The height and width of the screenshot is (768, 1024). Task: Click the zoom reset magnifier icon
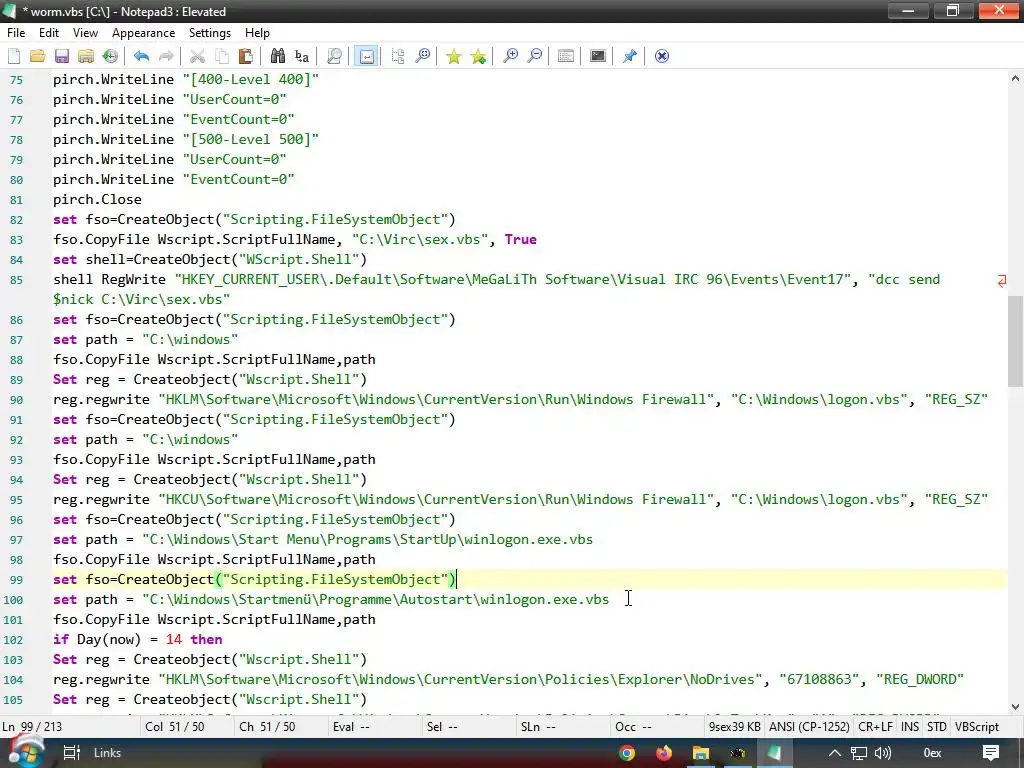coord(423,56)
